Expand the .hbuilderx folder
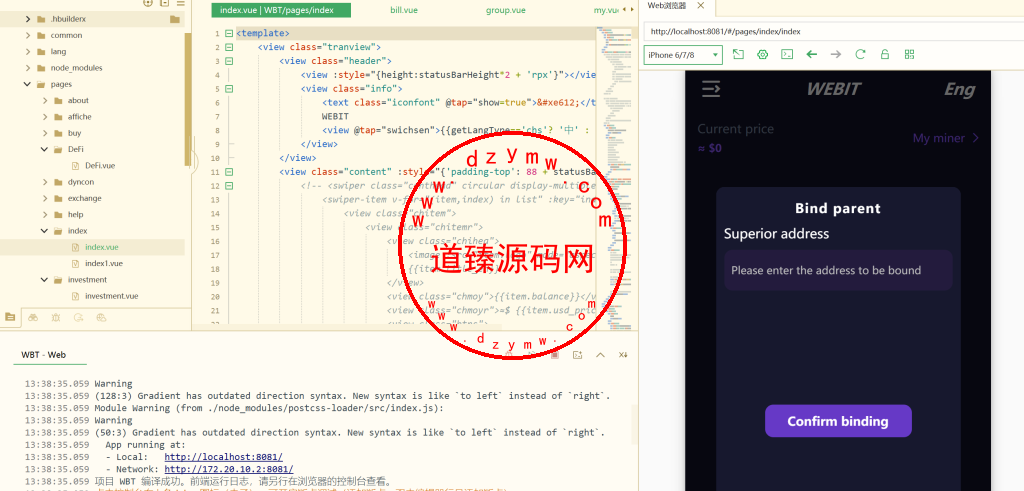 pos(27,19)
